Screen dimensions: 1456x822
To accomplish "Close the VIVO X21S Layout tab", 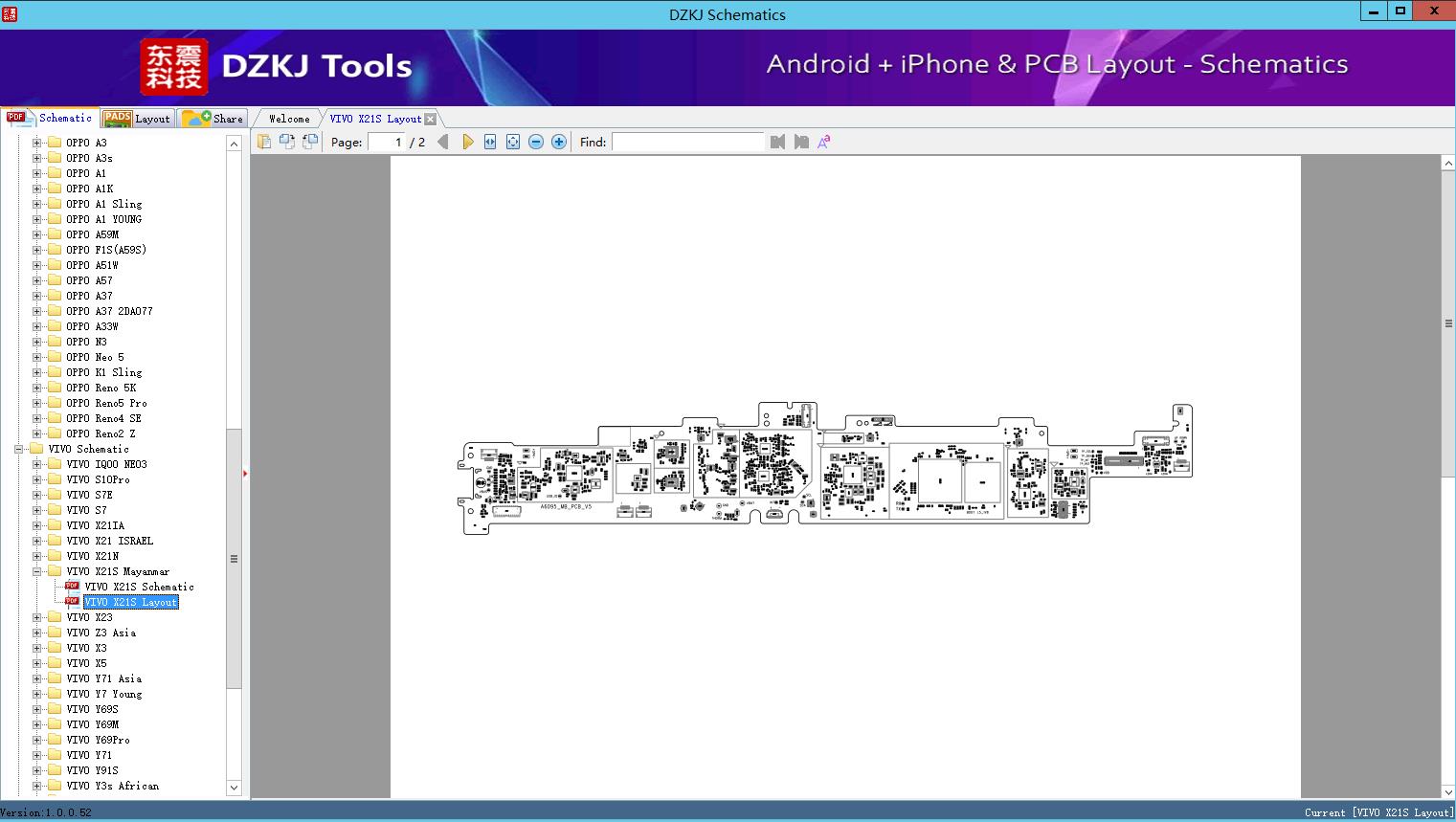I will tap(431, 119).
